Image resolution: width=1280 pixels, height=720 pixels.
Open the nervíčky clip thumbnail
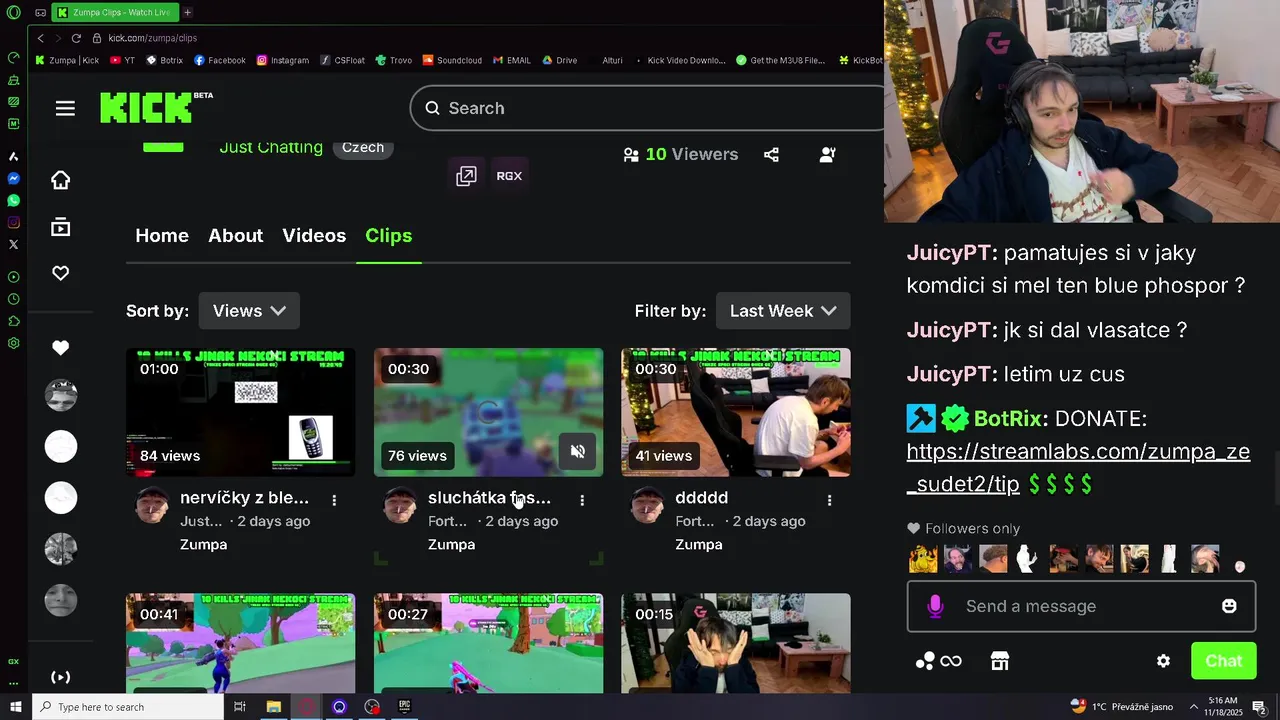pos(241,412)
